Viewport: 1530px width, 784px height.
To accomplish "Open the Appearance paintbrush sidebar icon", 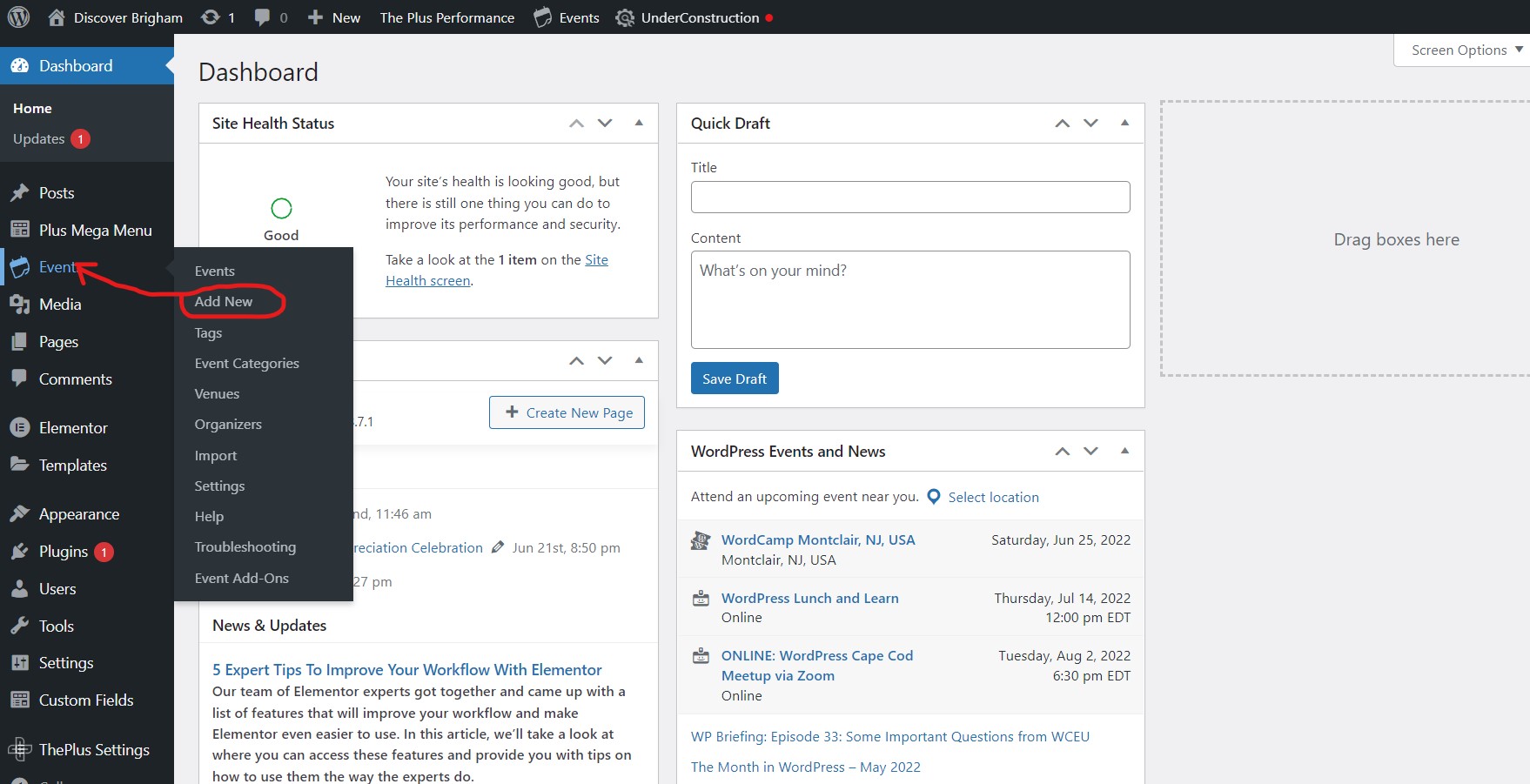I will tap(19, 514).
